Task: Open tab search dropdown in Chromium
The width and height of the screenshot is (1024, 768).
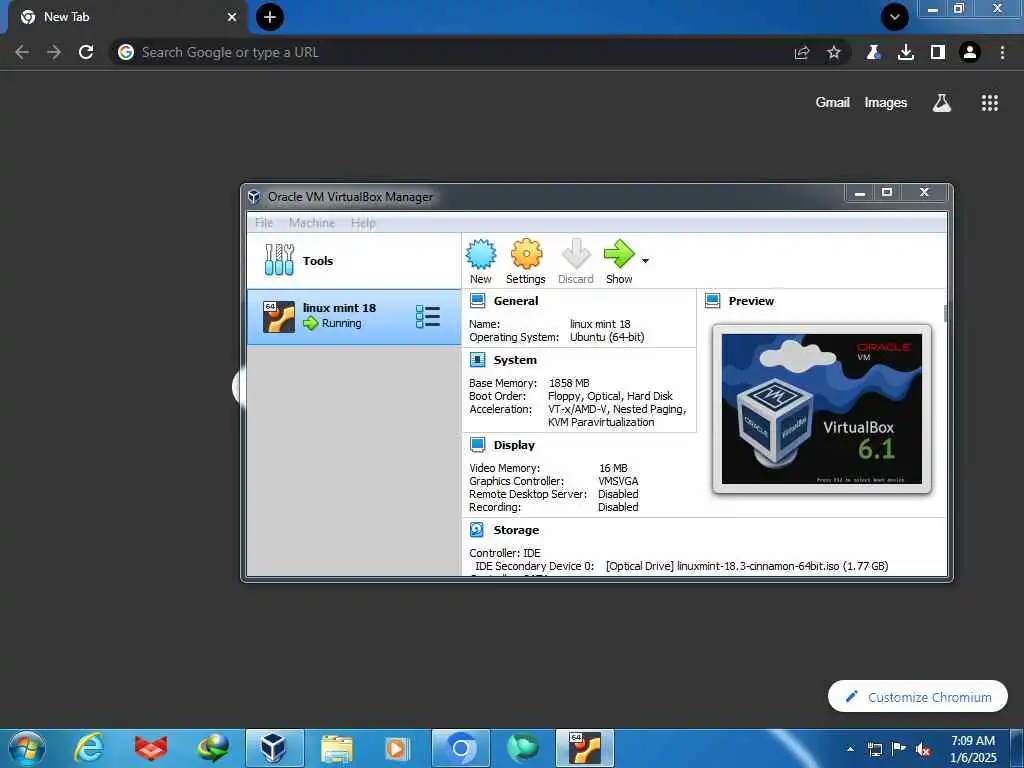Action: click(x=895, y=17)
